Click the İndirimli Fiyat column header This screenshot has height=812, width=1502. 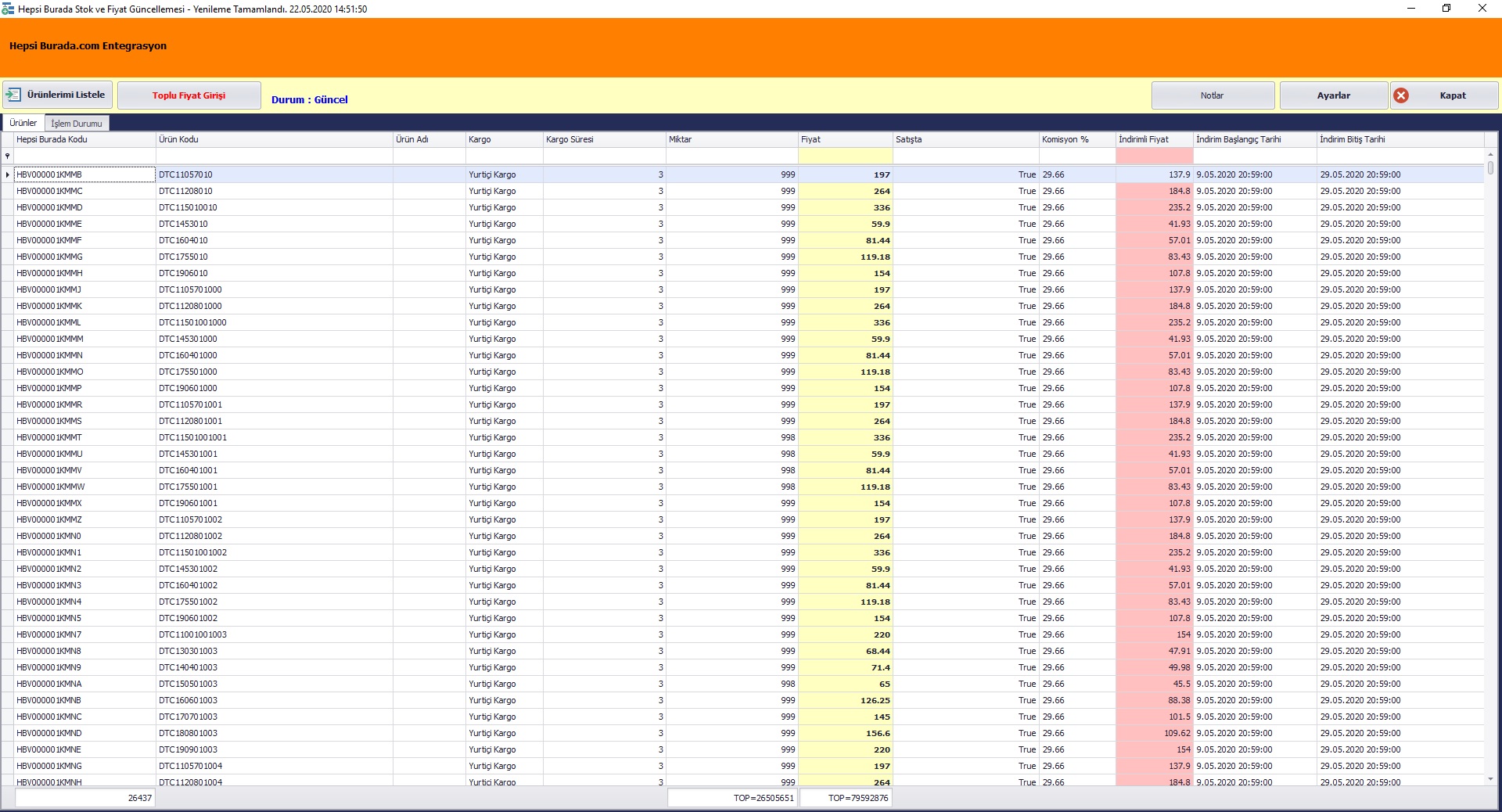tap(1154, 139)
